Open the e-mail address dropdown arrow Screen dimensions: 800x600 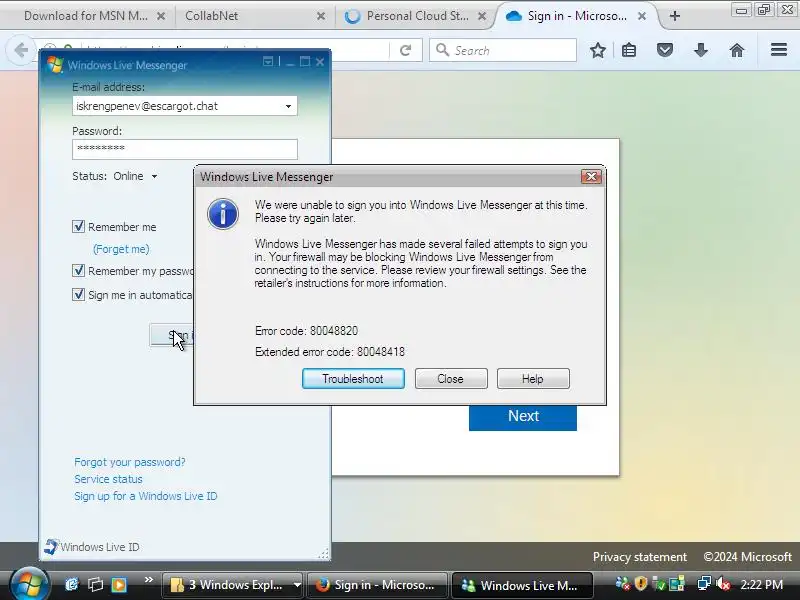tap(288, 106)
